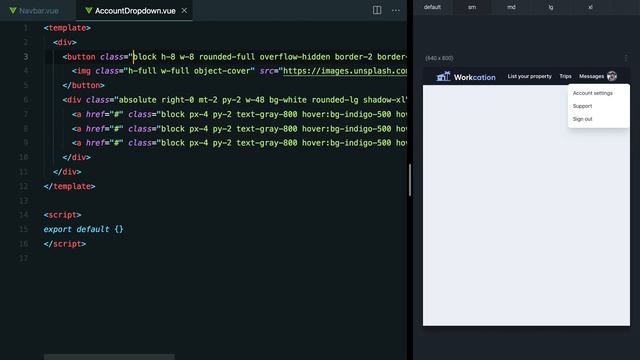The height and width of the screenshot is (360, 640).
Task: Select the md breakpoint tab
Action: tap(511, 7)
